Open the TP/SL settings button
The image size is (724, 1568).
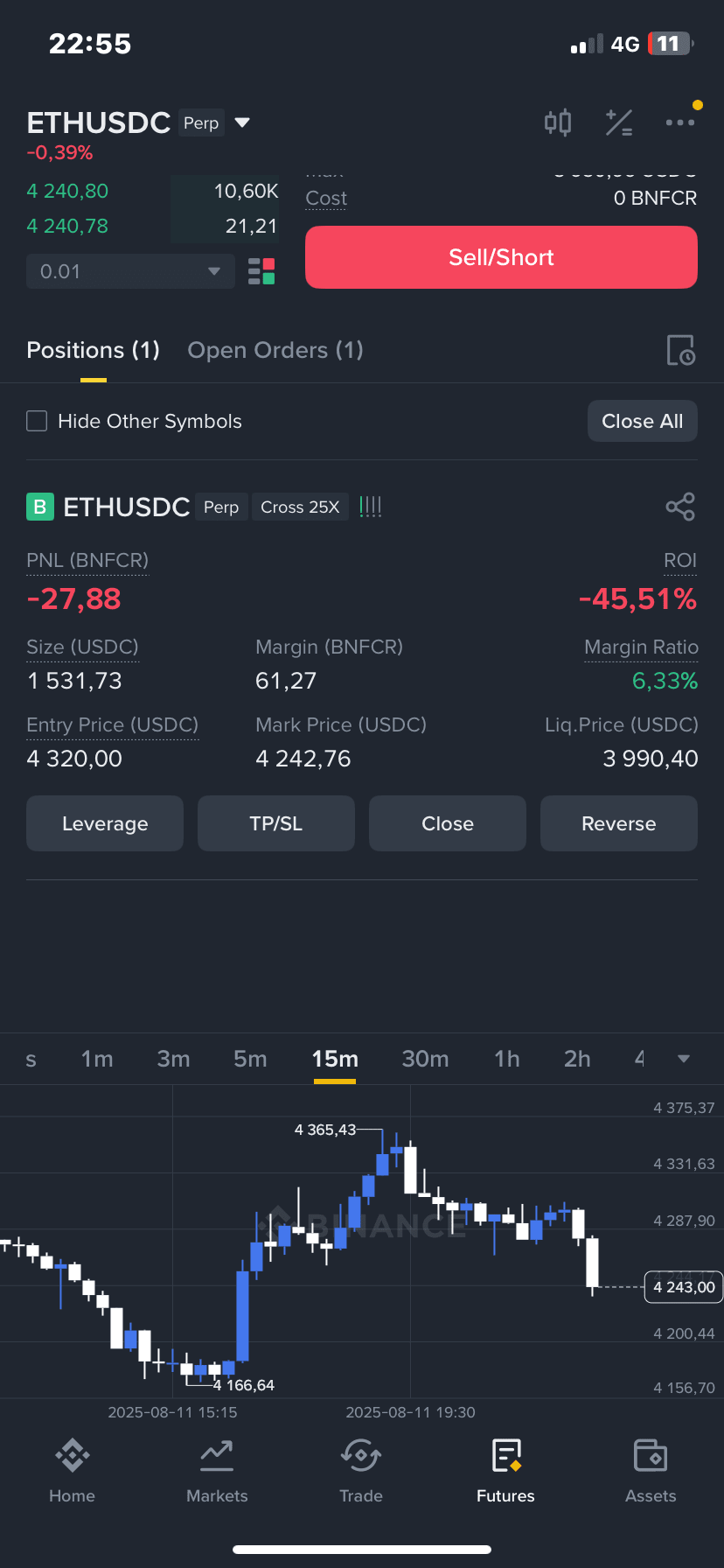276,823
